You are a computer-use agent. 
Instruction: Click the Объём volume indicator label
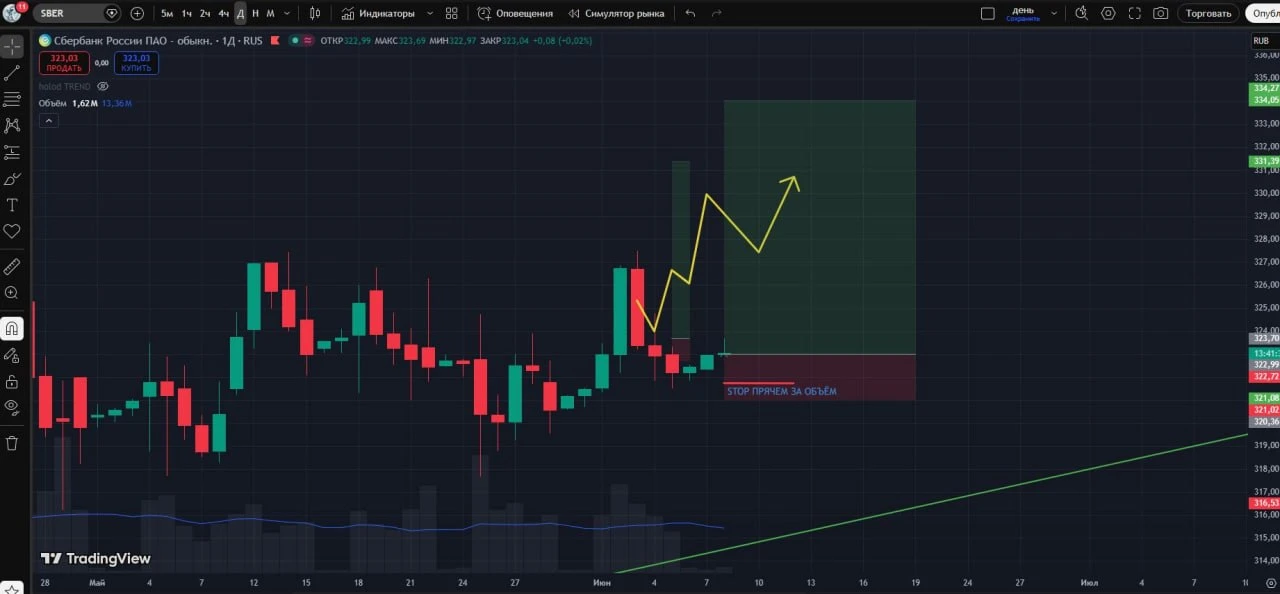tap(52, 103)
